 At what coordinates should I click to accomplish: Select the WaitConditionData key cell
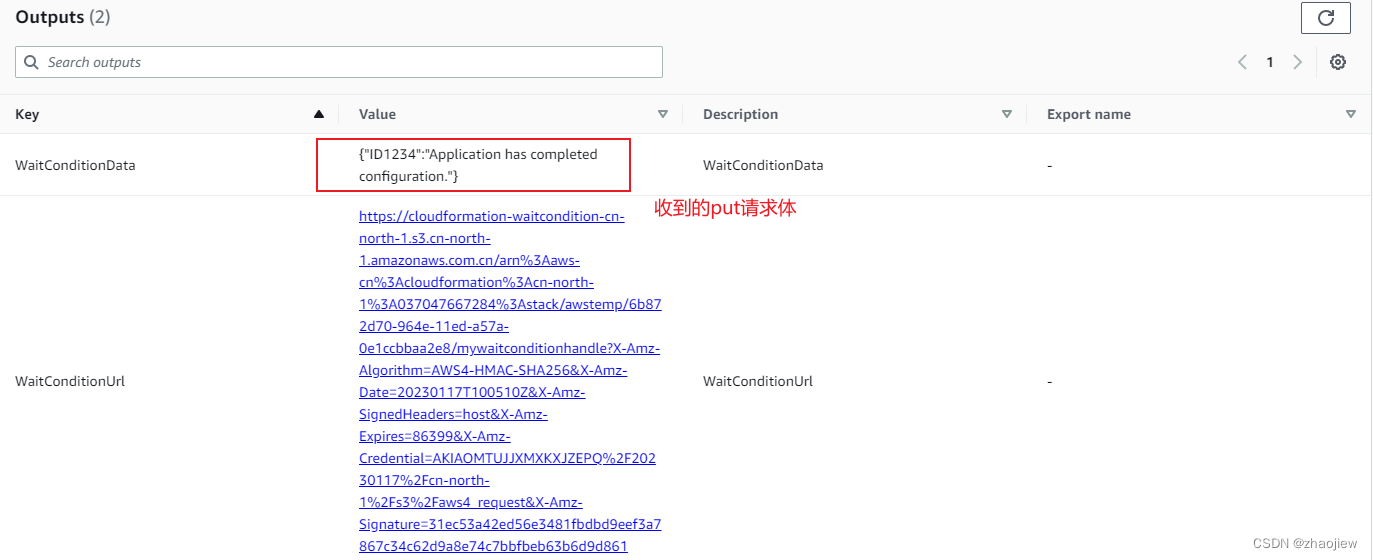75,165
